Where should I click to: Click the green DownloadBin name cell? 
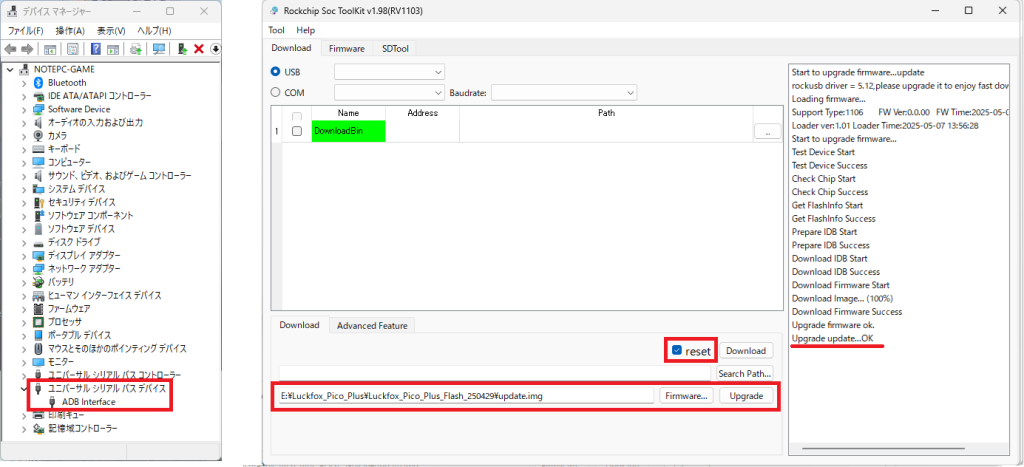[x=348, y=131]
